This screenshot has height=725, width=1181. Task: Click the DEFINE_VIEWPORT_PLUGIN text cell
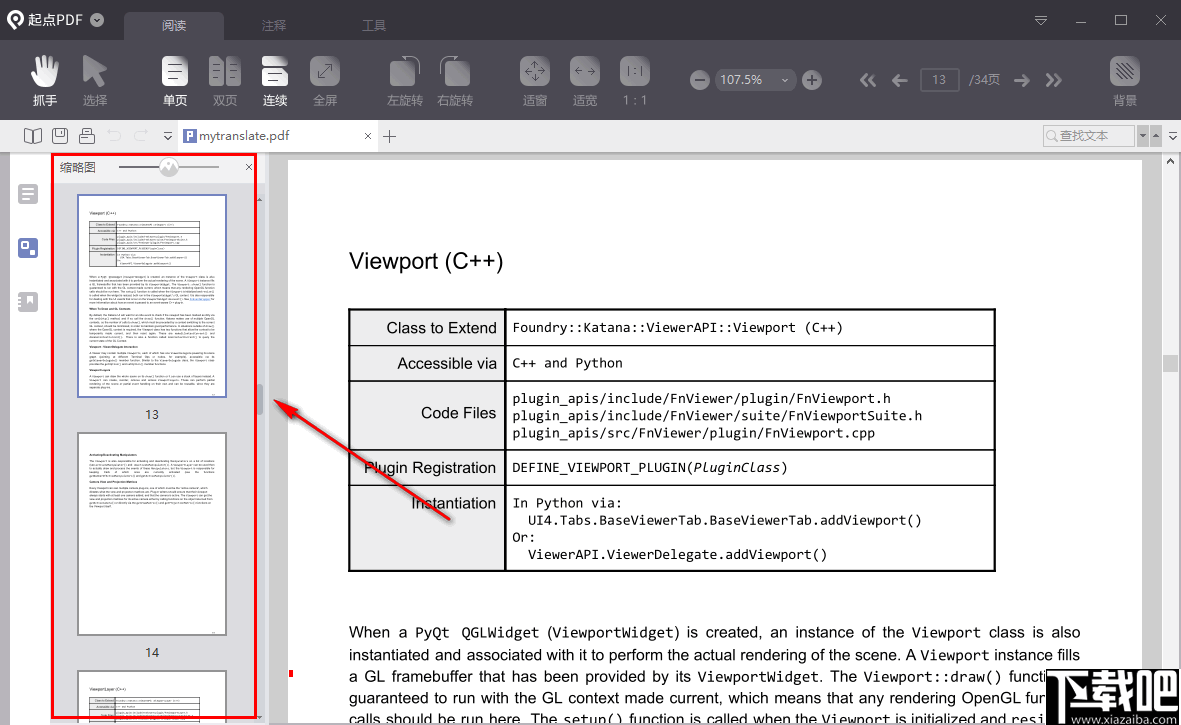point(750,468)
